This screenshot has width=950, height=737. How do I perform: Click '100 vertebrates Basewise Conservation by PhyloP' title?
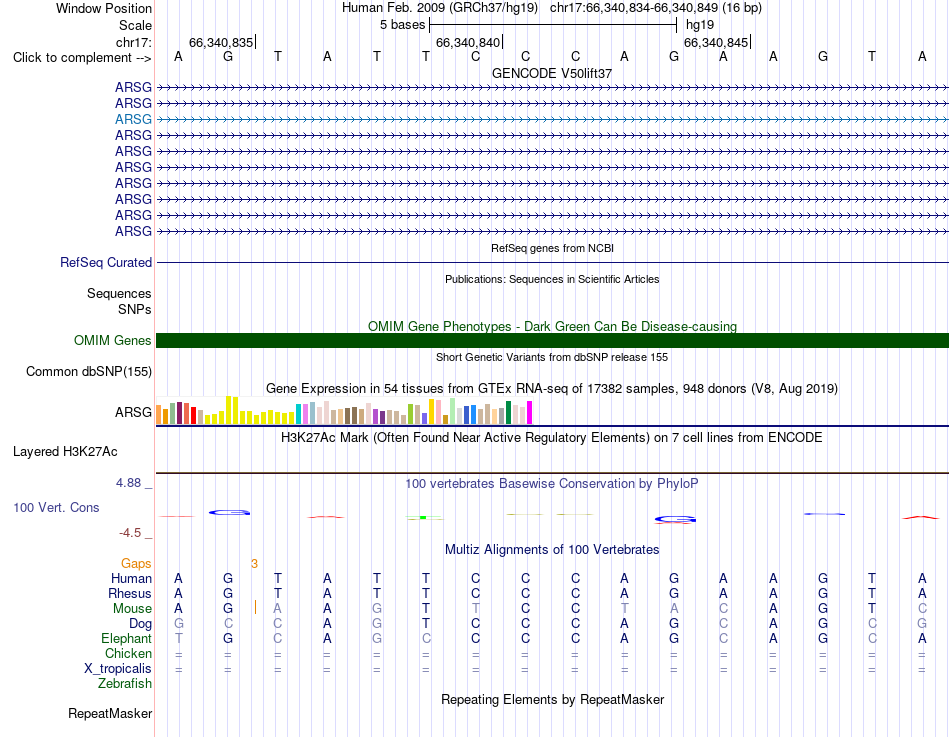552,484
